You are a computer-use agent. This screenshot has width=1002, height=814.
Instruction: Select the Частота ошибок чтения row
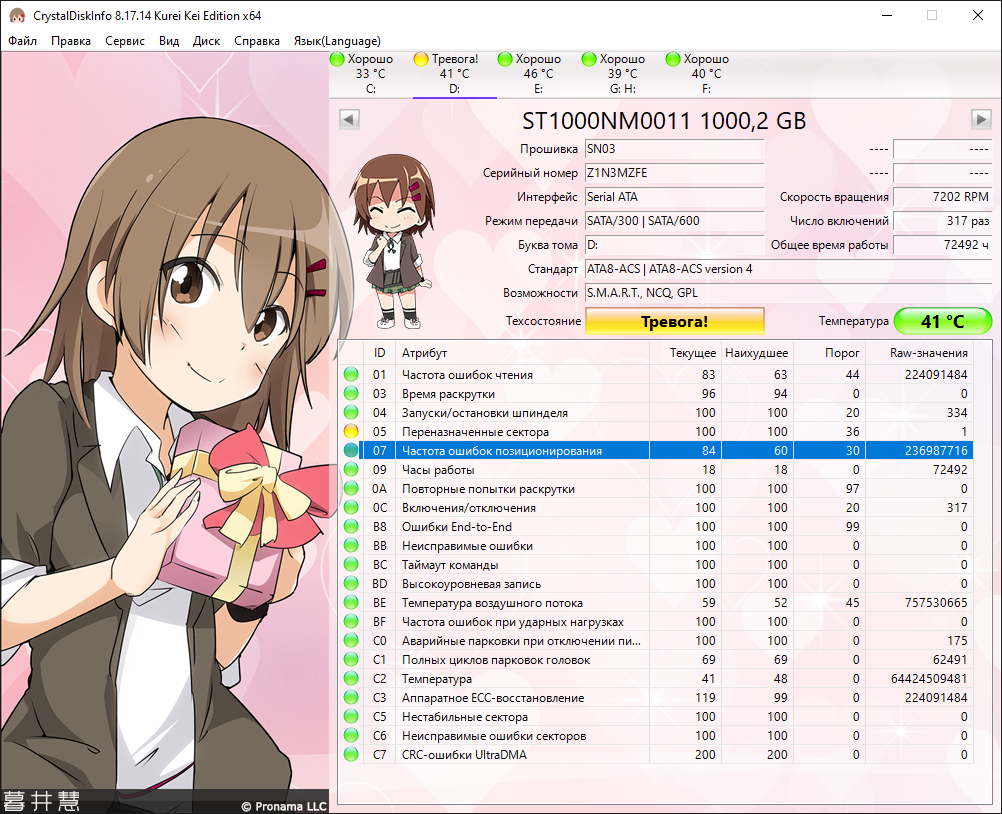656,374
